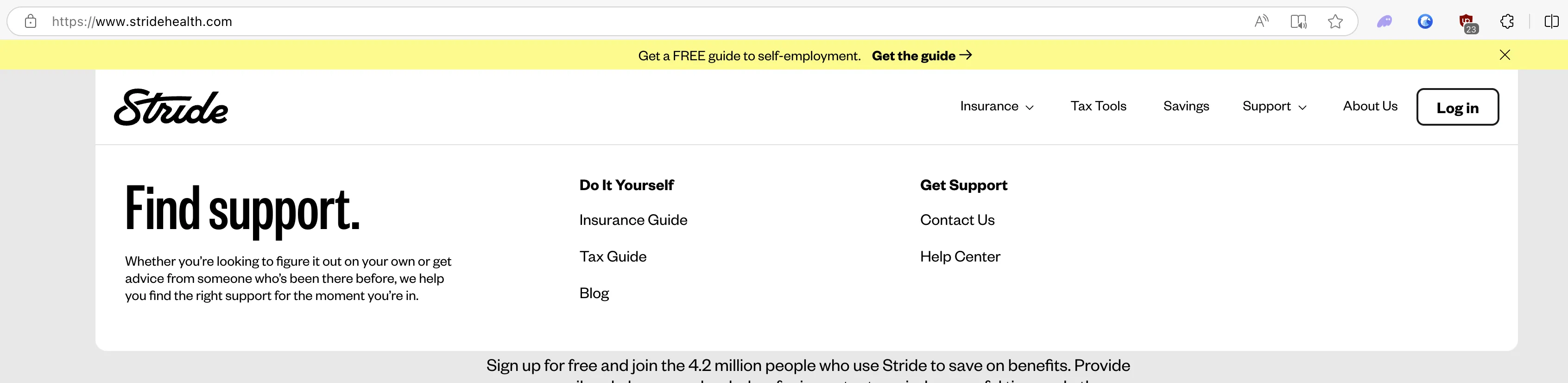Go to the Savings menu item
This screenshot has width=1568, height=383.
tap(1186, 107)
